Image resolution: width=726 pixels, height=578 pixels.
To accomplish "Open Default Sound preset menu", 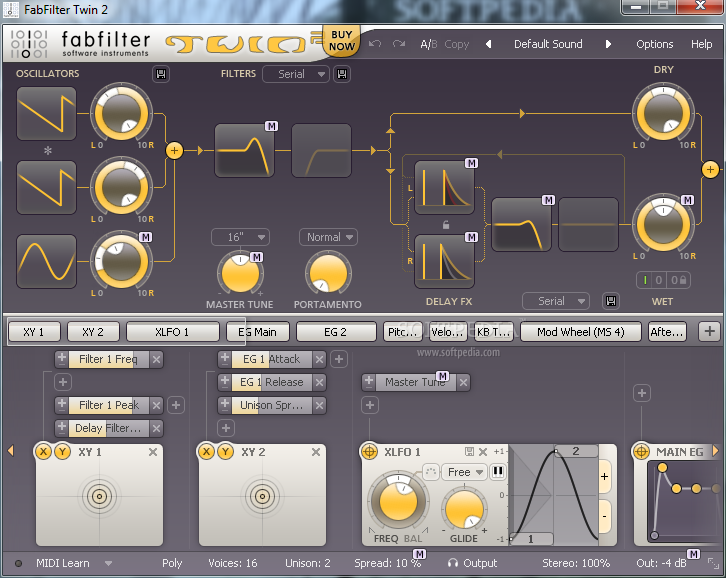I will pos(548,44).
